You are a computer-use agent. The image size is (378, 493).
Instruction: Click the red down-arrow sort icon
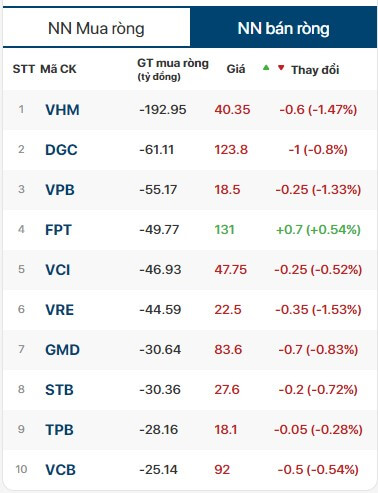pos(281,68)
